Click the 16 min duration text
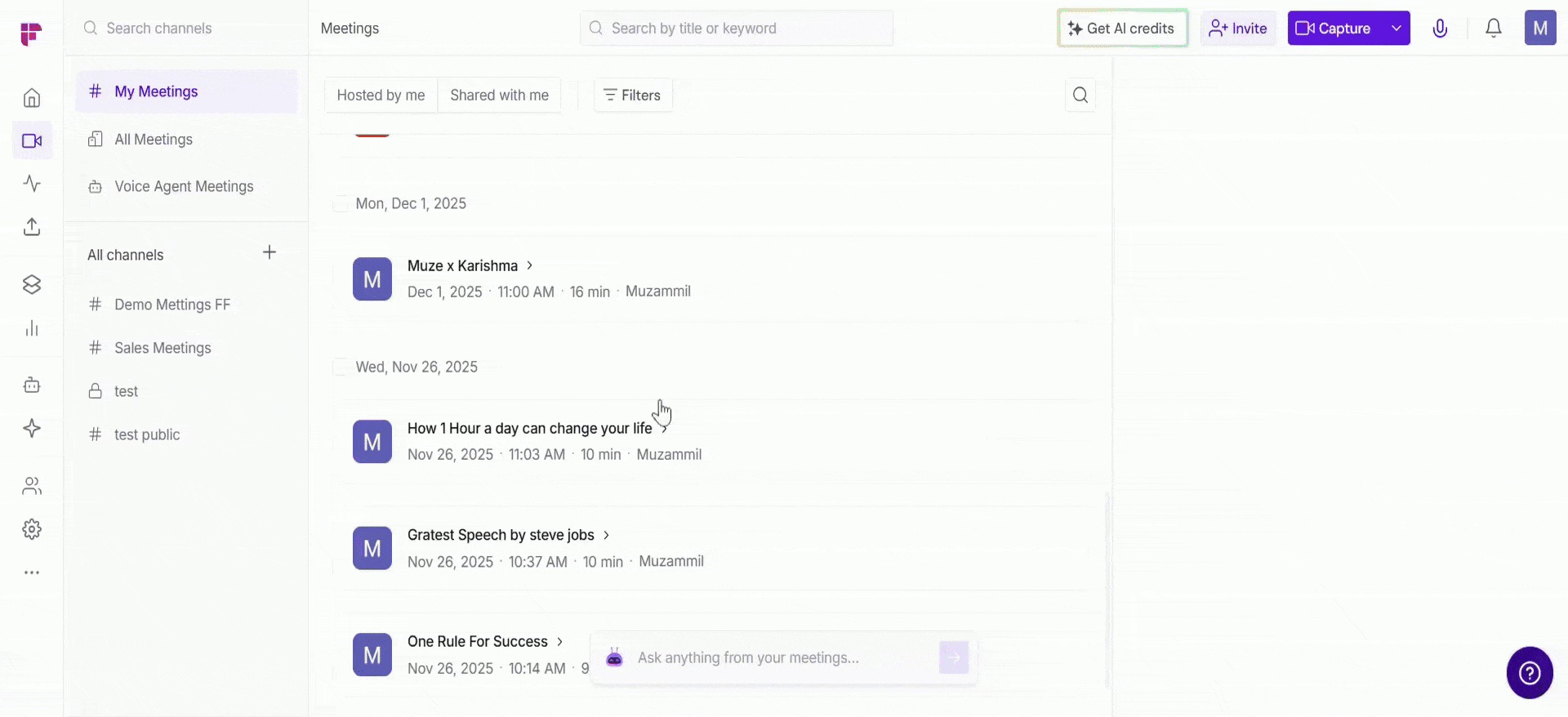This screenshot has width=1568, height=717. tap(590, 292)
